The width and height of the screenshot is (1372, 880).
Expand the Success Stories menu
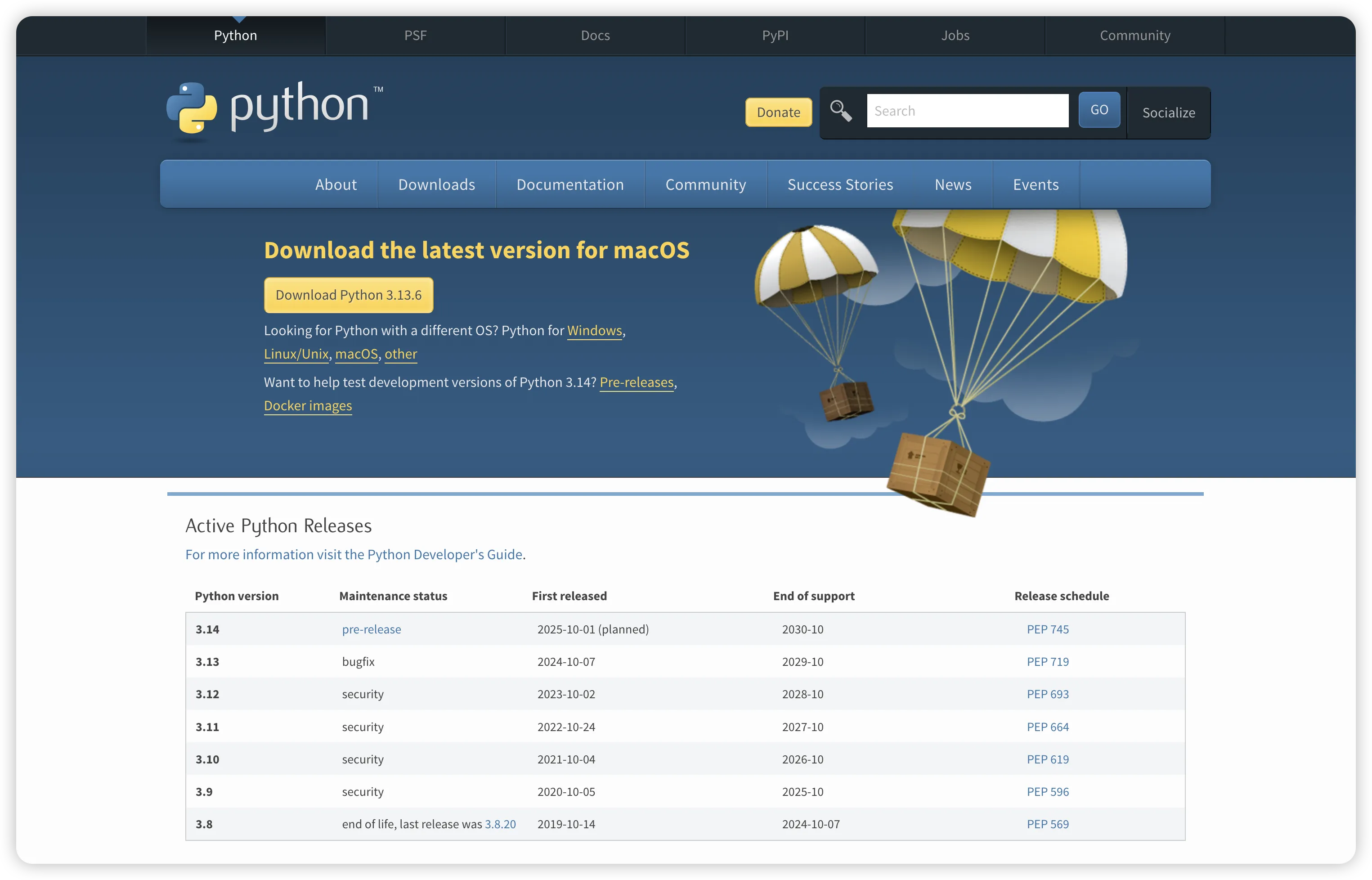click(x=840, y=184)
